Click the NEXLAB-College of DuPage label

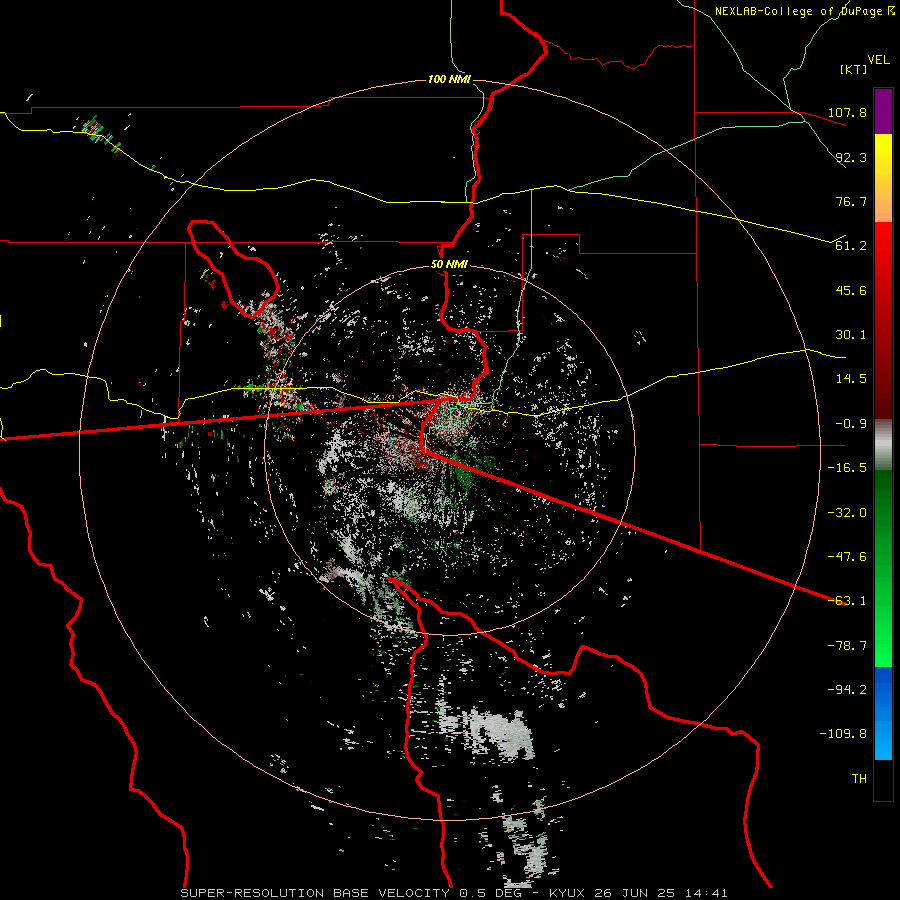pyautogui.click(x=800, y=11)
